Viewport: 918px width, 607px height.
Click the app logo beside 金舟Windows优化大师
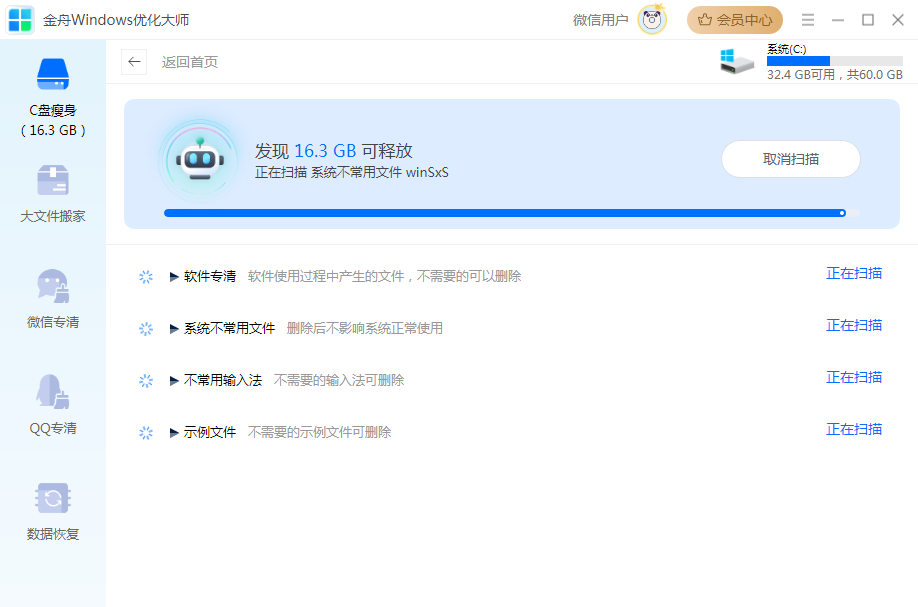[20, 19]
